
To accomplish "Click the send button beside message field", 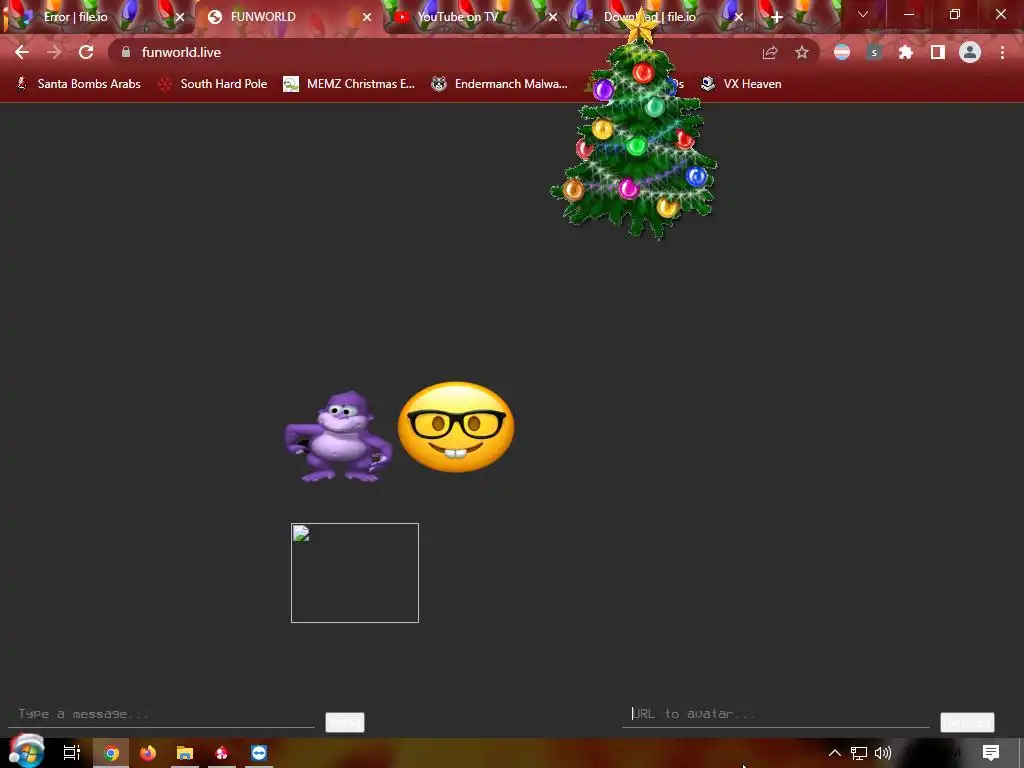I will 345,722.
